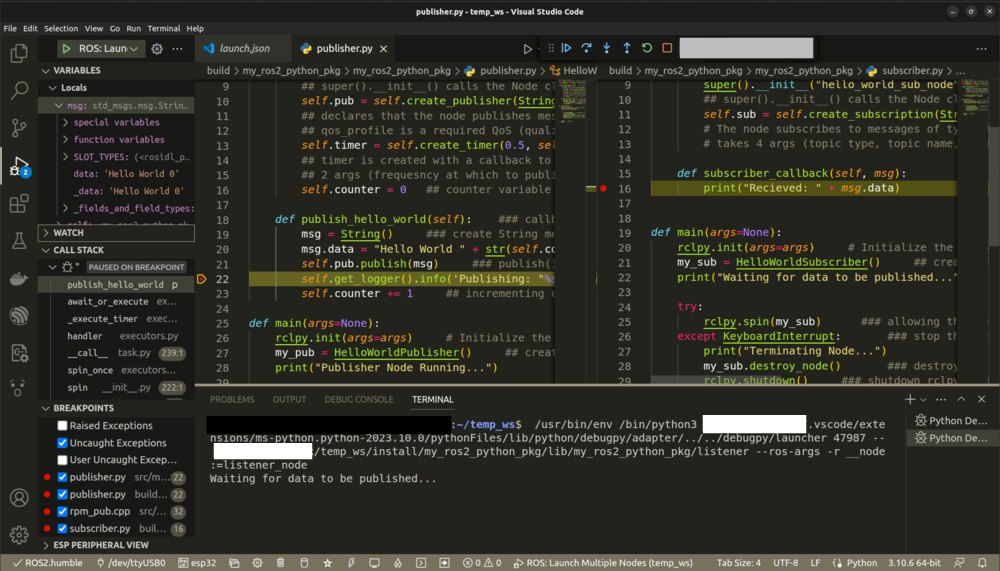1000x571 pixels.
Task: Click ROS: Launch Multiple Nodes status item
Action: click(603, 563)
